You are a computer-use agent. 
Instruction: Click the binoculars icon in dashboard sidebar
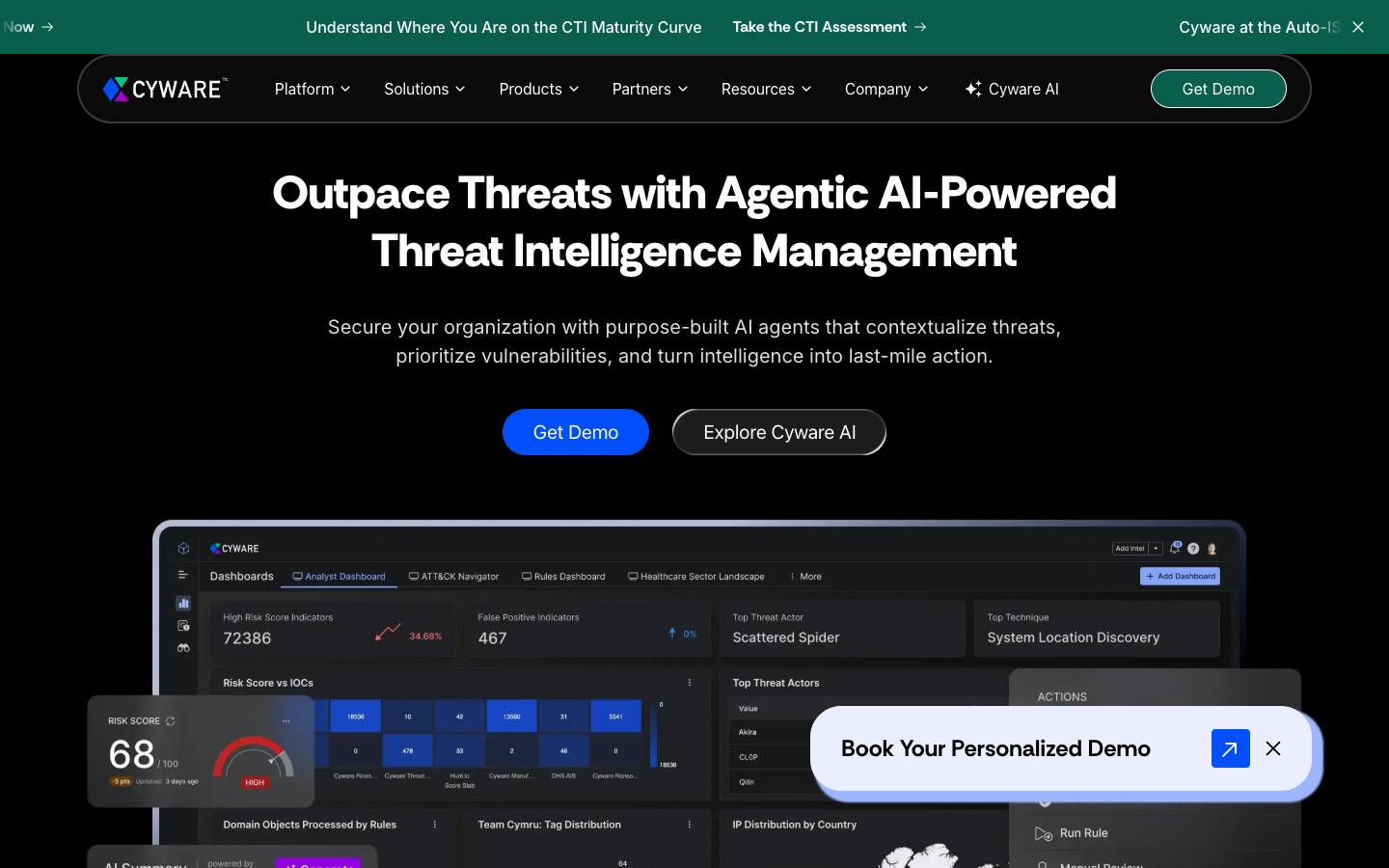click(183, 648)
